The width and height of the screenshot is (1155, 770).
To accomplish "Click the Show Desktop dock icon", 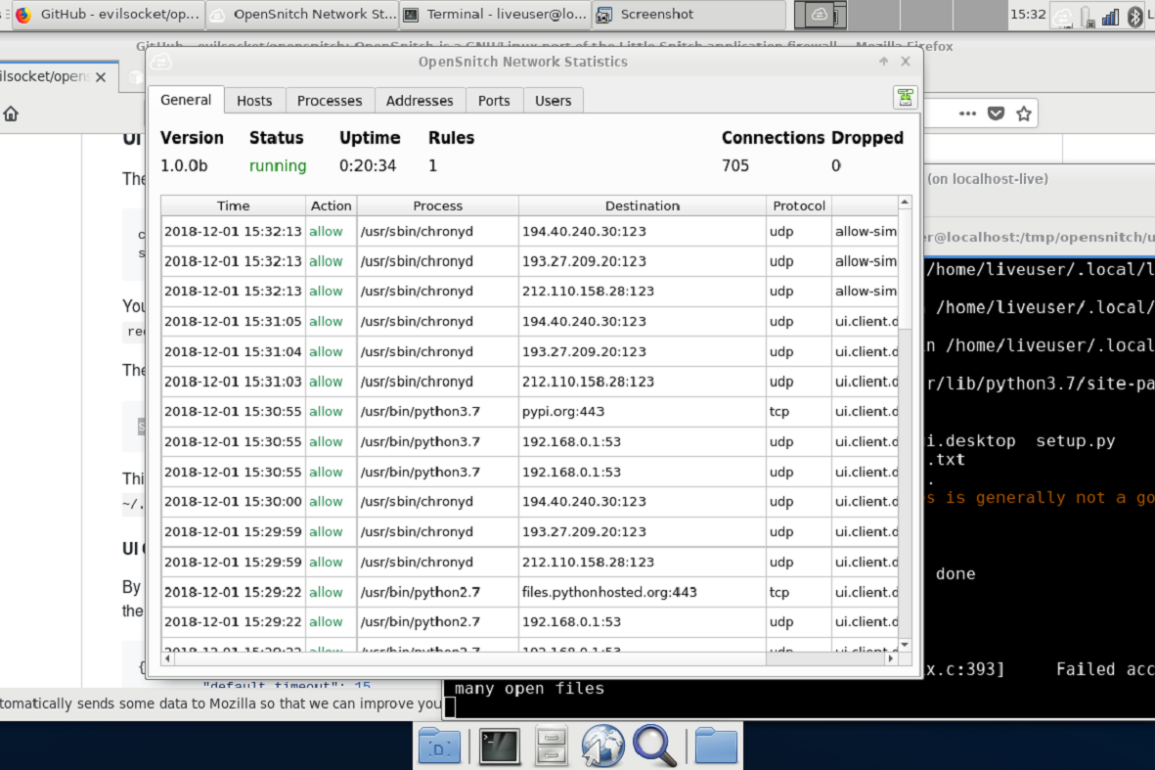I will (439, 746).
